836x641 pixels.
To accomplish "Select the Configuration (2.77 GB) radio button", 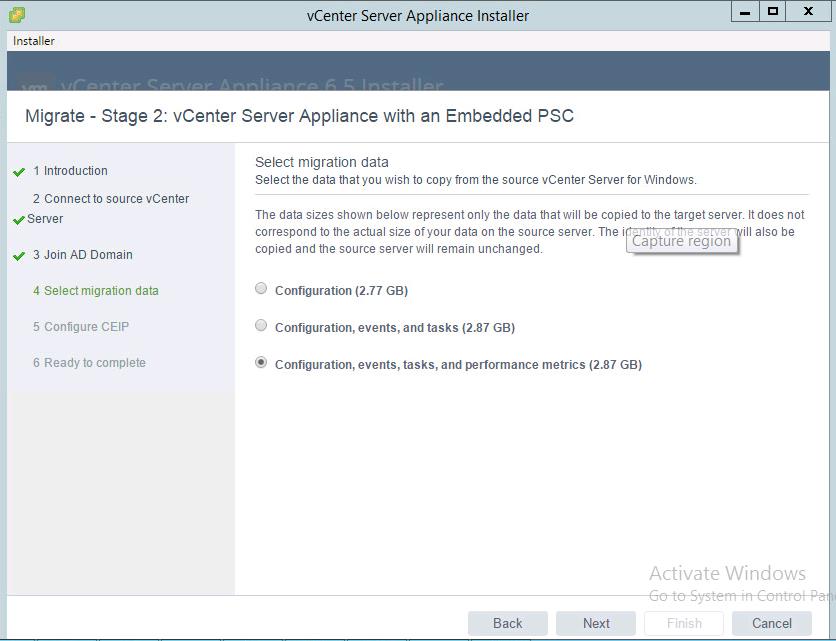I will [261, 289].
